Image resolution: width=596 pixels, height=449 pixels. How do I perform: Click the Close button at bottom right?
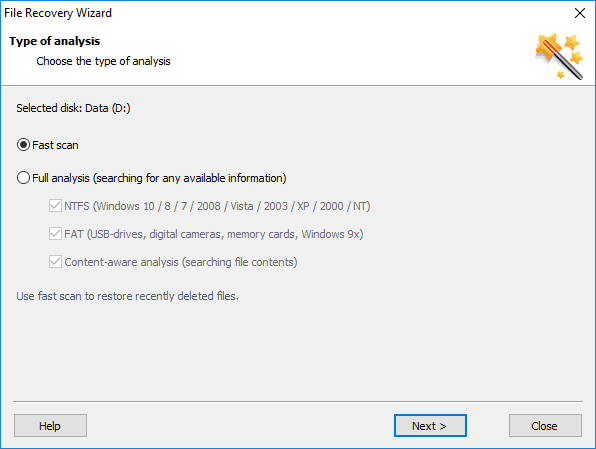tap(545, 425)
